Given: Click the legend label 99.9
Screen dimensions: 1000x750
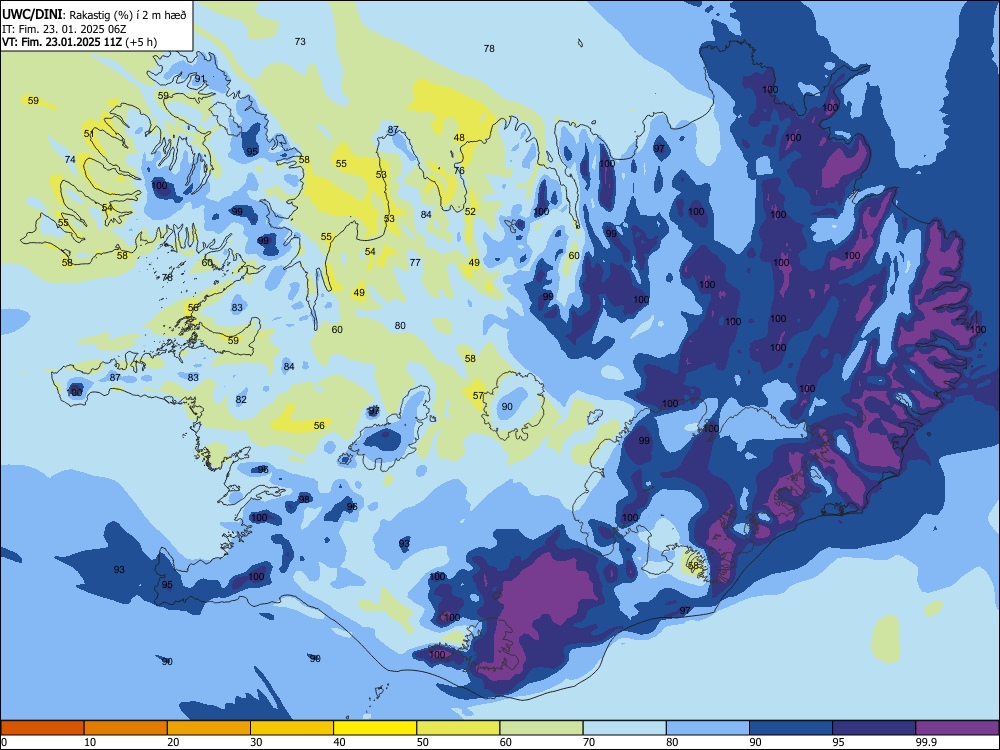Looking at the screenshot, I should (926, 742).
